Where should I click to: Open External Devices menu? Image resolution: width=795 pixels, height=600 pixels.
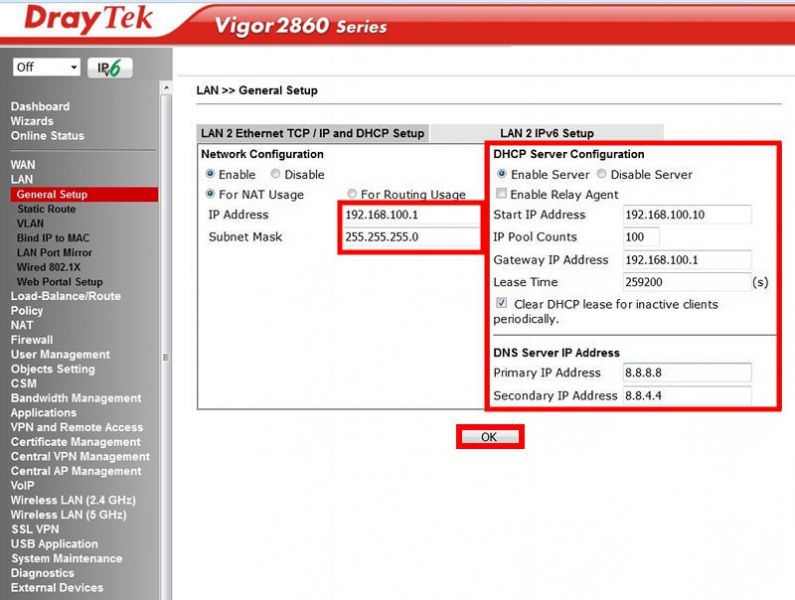pyautogui.click(x=57, y=588)
